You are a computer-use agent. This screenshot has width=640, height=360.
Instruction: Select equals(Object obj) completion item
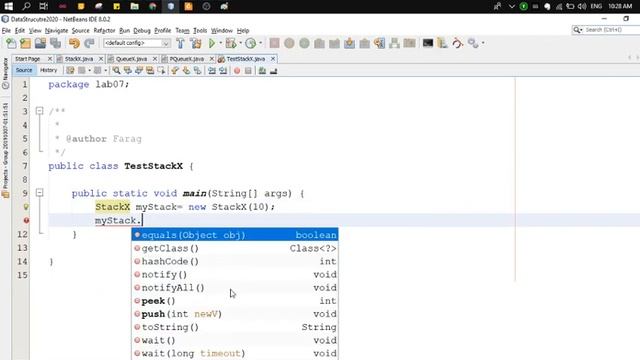click(x=235, y=235)
